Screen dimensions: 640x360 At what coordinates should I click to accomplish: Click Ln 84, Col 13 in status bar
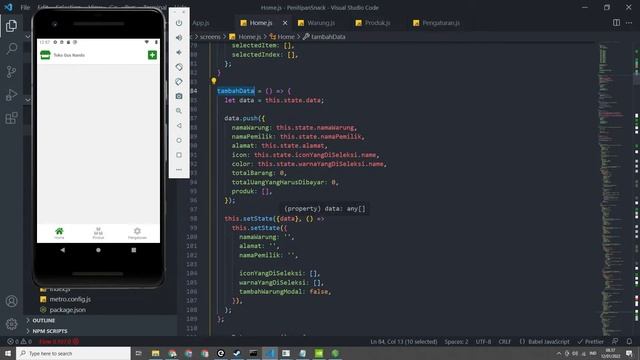[404, 342]
